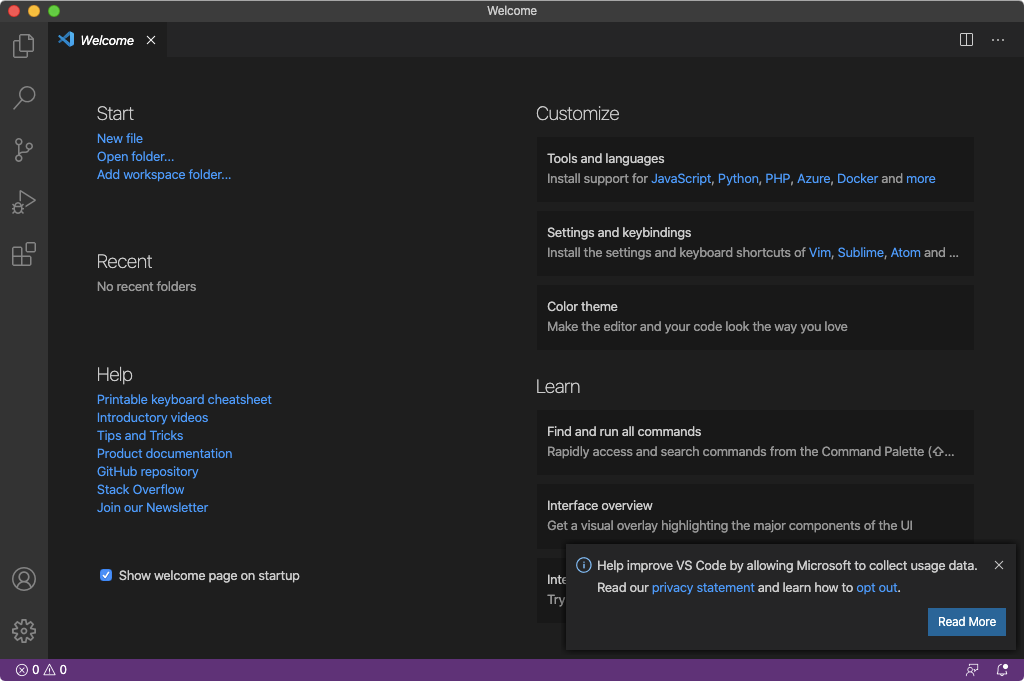
Task: Open the Explorer sidebar icon
Action: [23, 46]
